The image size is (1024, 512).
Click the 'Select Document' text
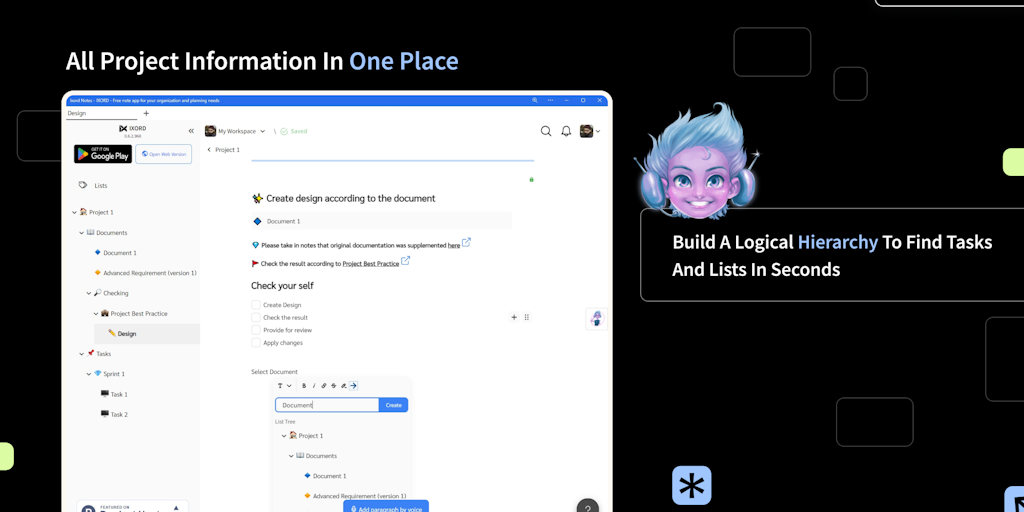(274, 372)
